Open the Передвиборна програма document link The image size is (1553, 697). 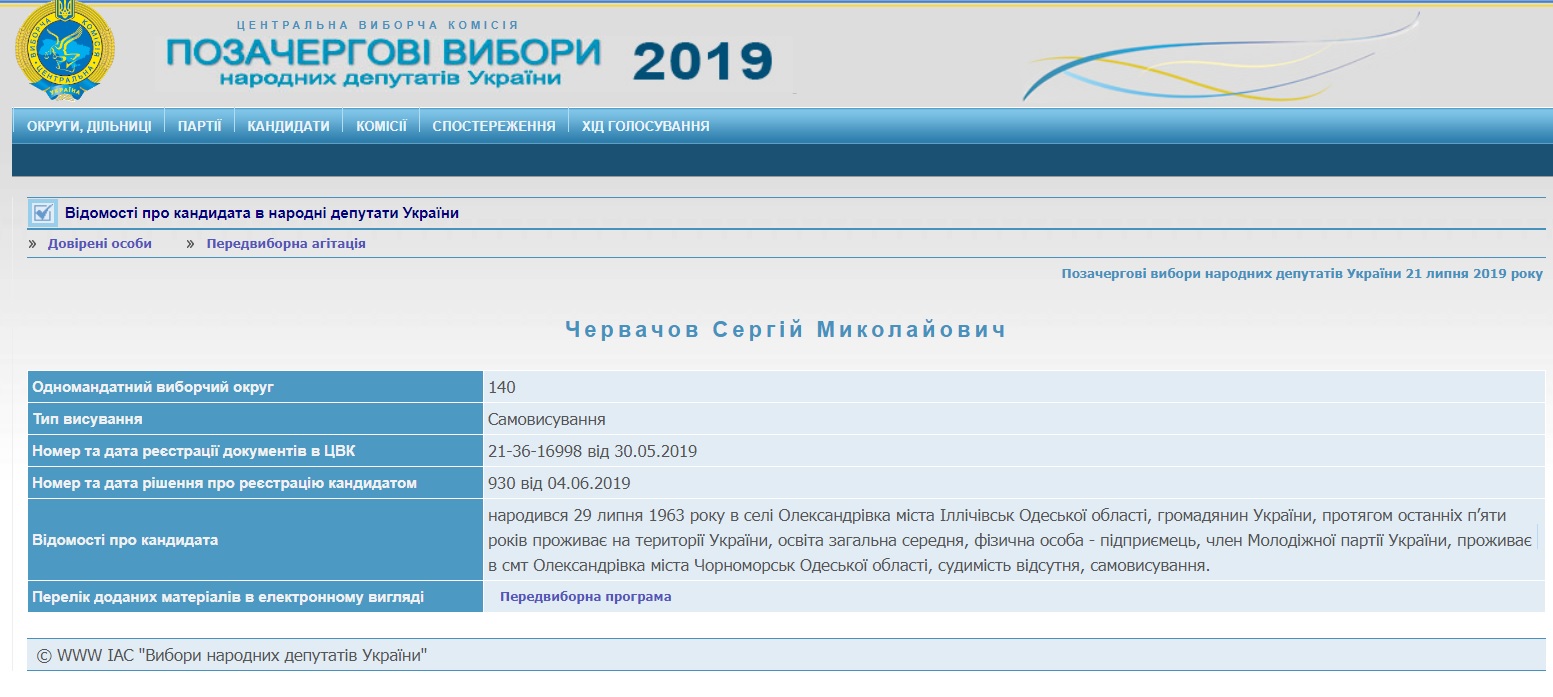(x=586, y=597)
